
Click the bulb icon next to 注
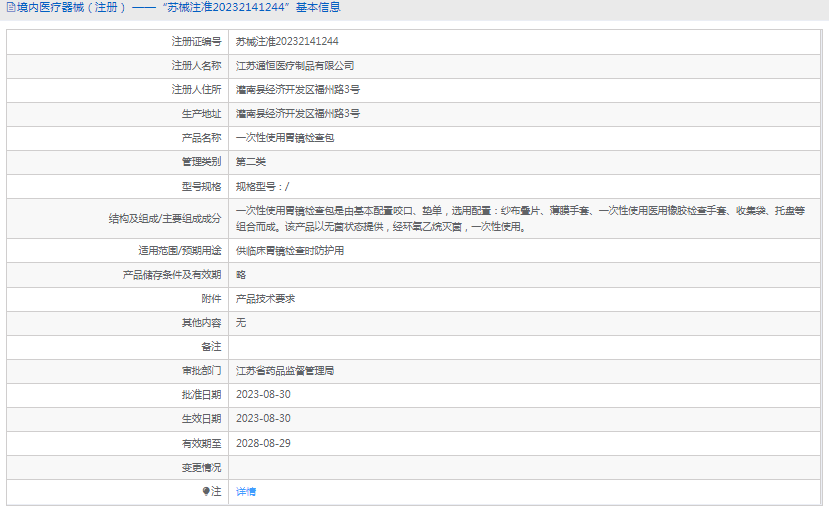(x=206, y=492)
